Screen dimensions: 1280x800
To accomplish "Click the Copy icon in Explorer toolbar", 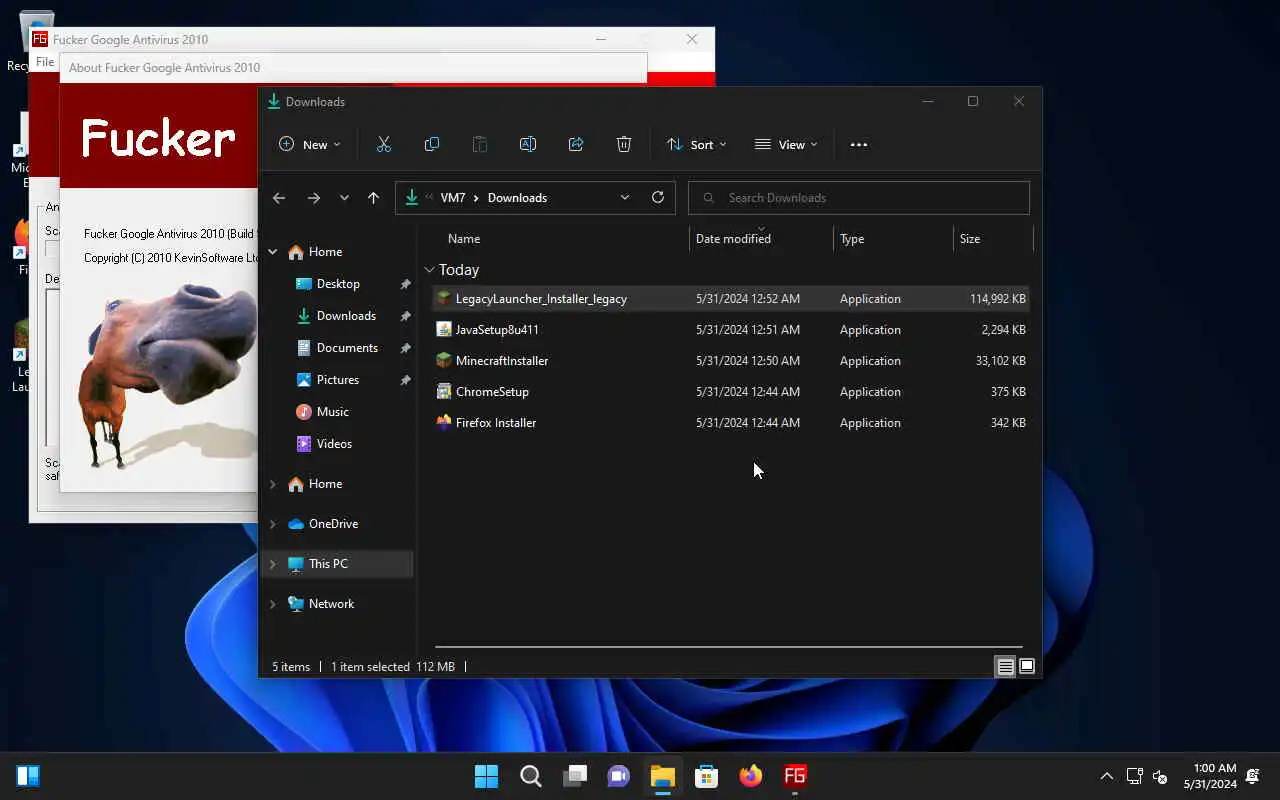I will tap(432, 145).
